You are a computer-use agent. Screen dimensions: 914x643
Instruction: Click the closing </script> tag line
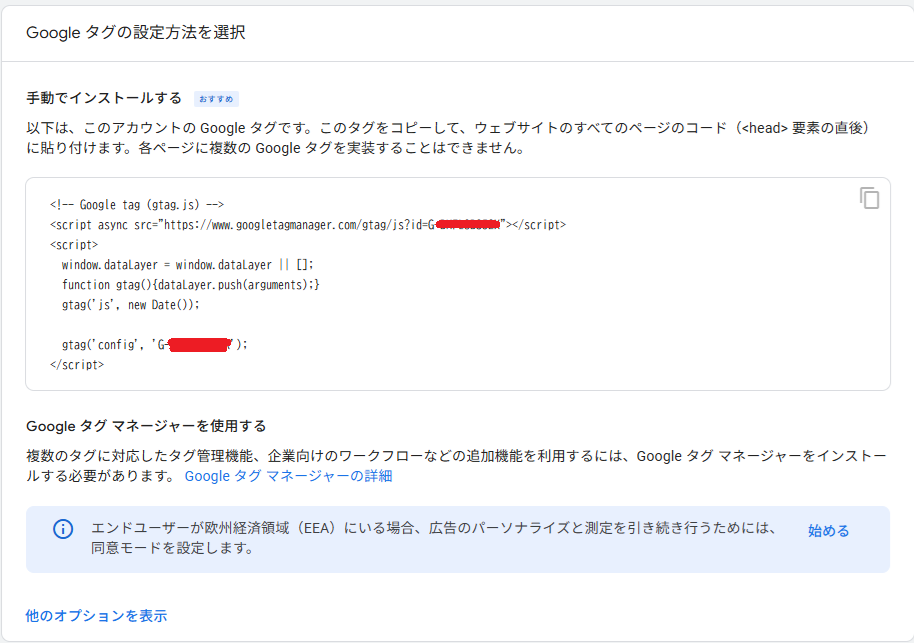click(x=77, y=364)
